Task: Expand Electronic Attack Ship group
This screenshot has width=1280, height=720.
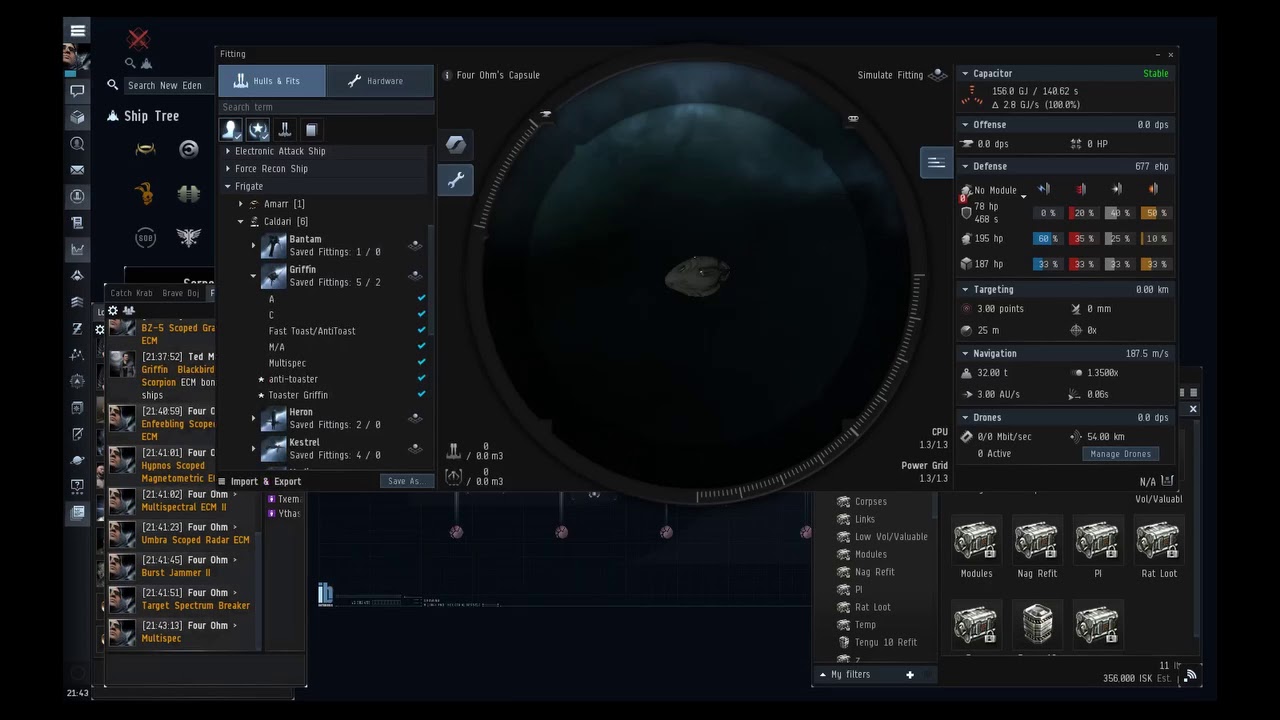Action: (x=228, y=151)
